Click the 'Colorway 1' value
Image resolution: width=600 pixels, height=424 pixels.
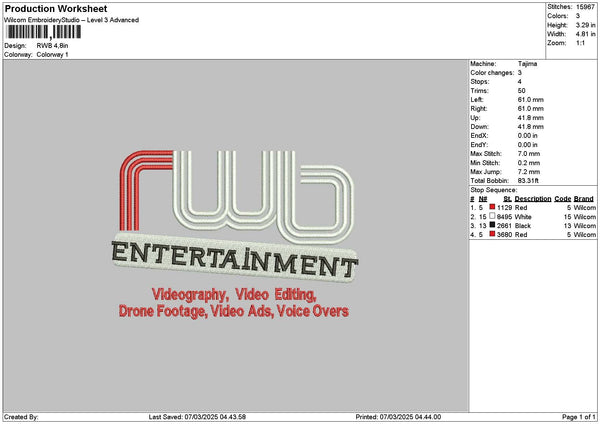(52, 55)
